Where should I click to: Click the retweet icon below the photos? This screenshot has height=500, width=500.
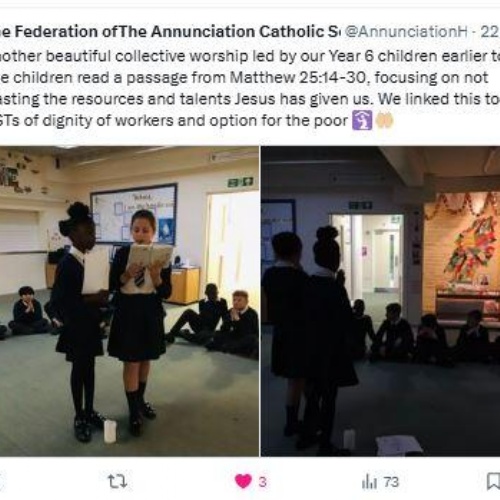pyautogui.click(x=117, y=481)
